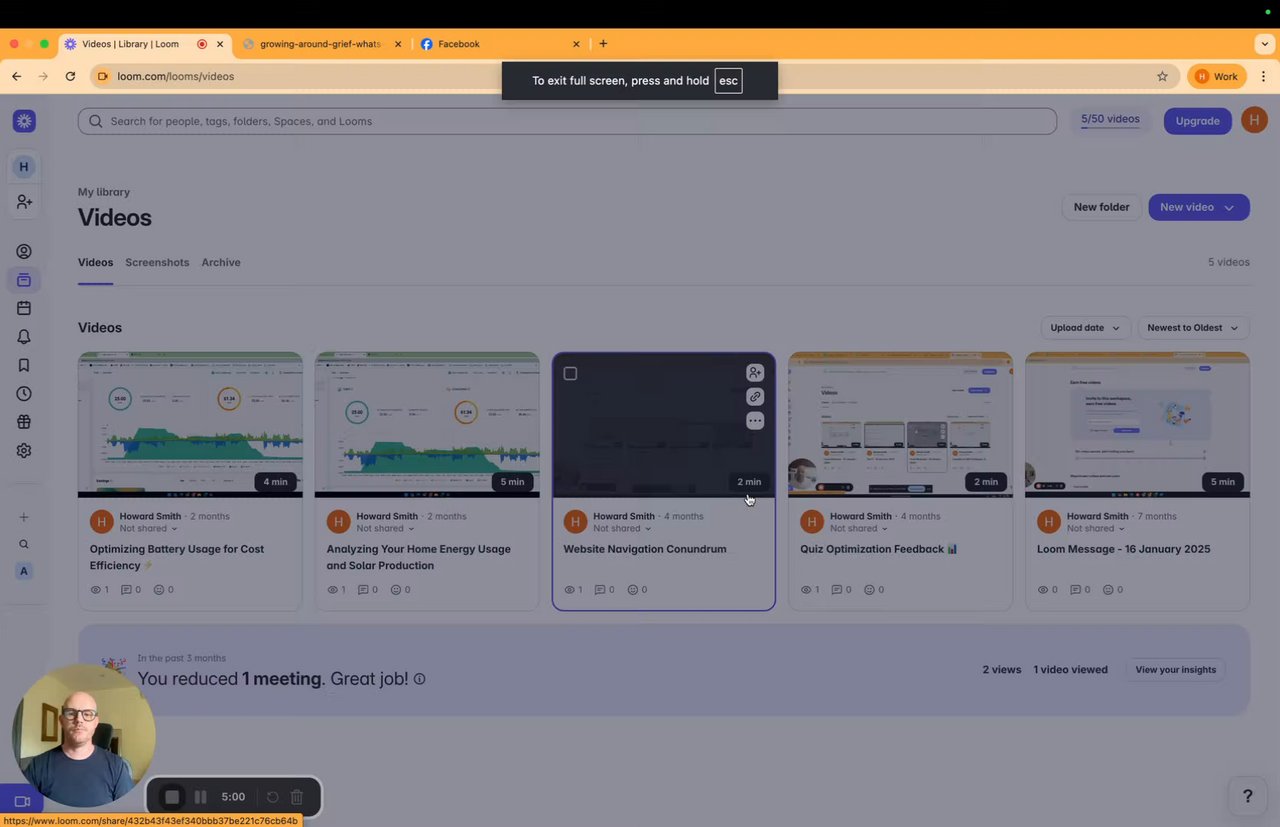Open the Work Chrome profile button
Image resolution: width=1280 pixels, height=827 pixels.
[x=1217, y=76]
